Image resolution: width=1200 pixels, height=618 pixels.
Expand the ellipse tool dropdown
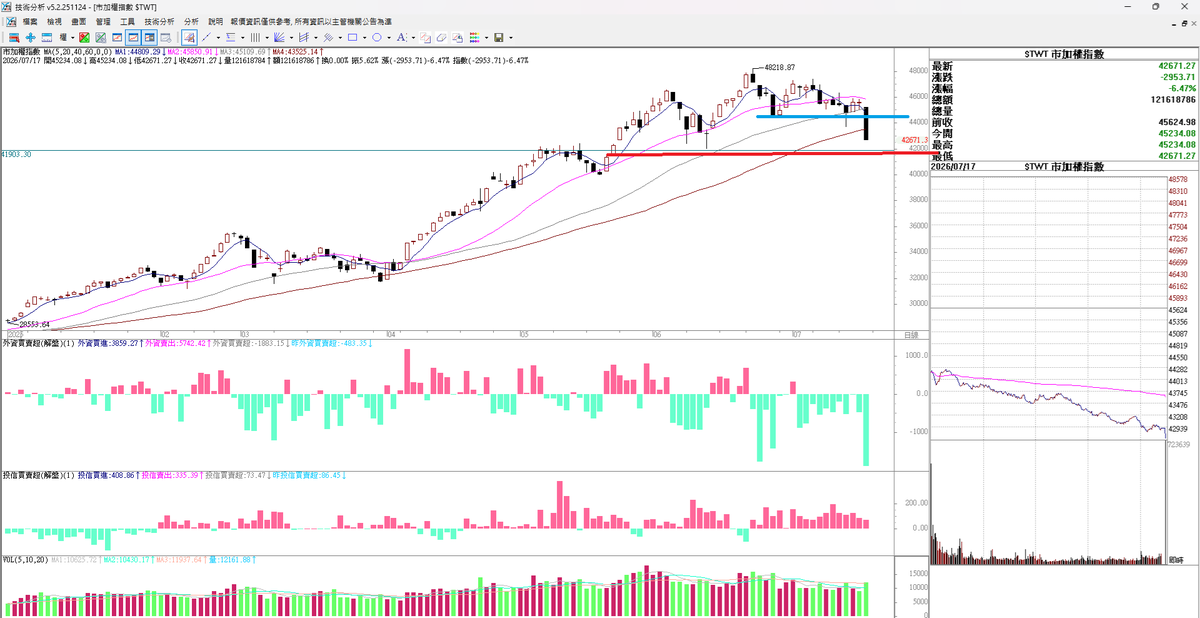coord(389,38)
